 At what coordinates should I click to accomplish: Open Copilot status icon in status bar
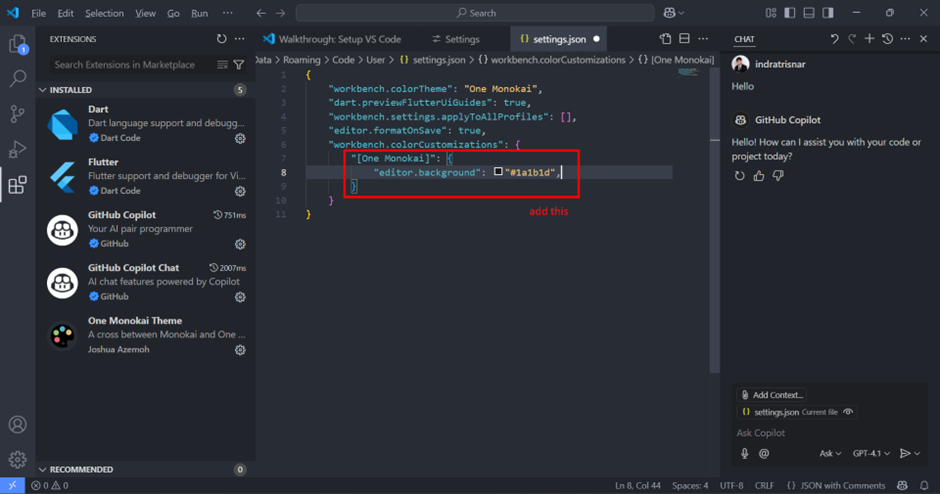902,486
